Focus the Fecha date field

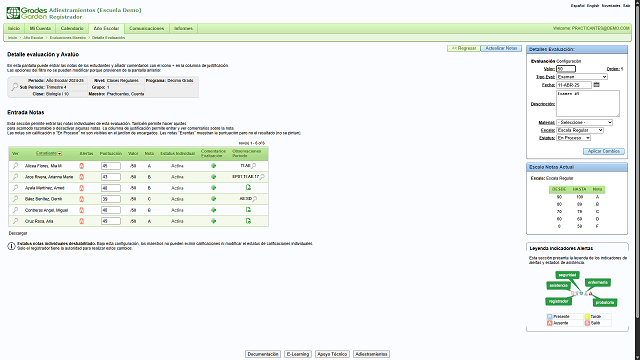574,85
